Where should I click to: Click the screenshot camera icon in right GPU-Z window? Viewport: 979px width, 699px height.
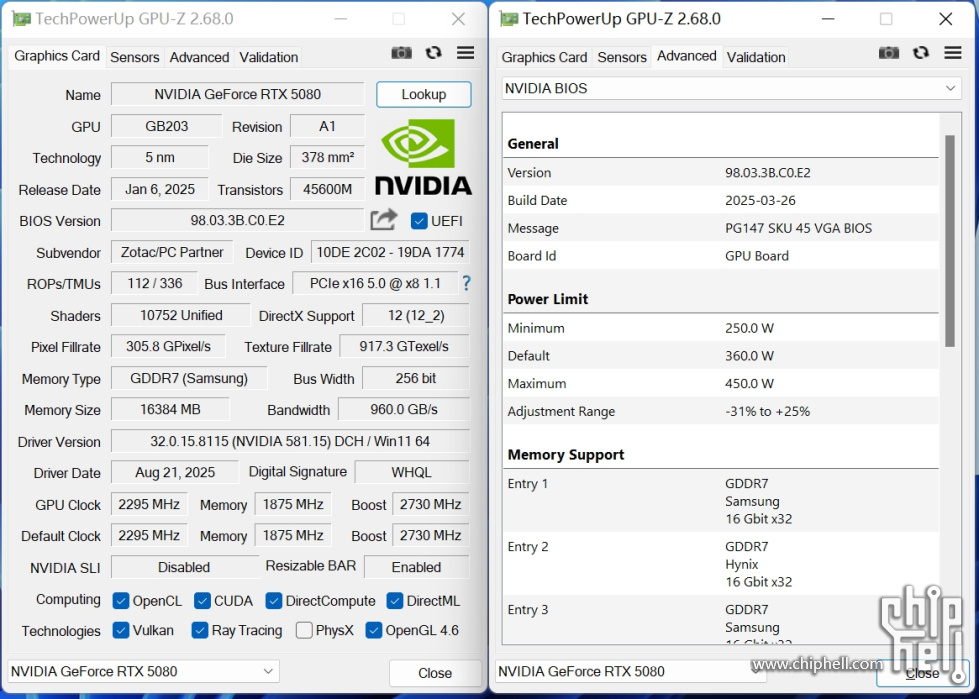pos(888,53)
